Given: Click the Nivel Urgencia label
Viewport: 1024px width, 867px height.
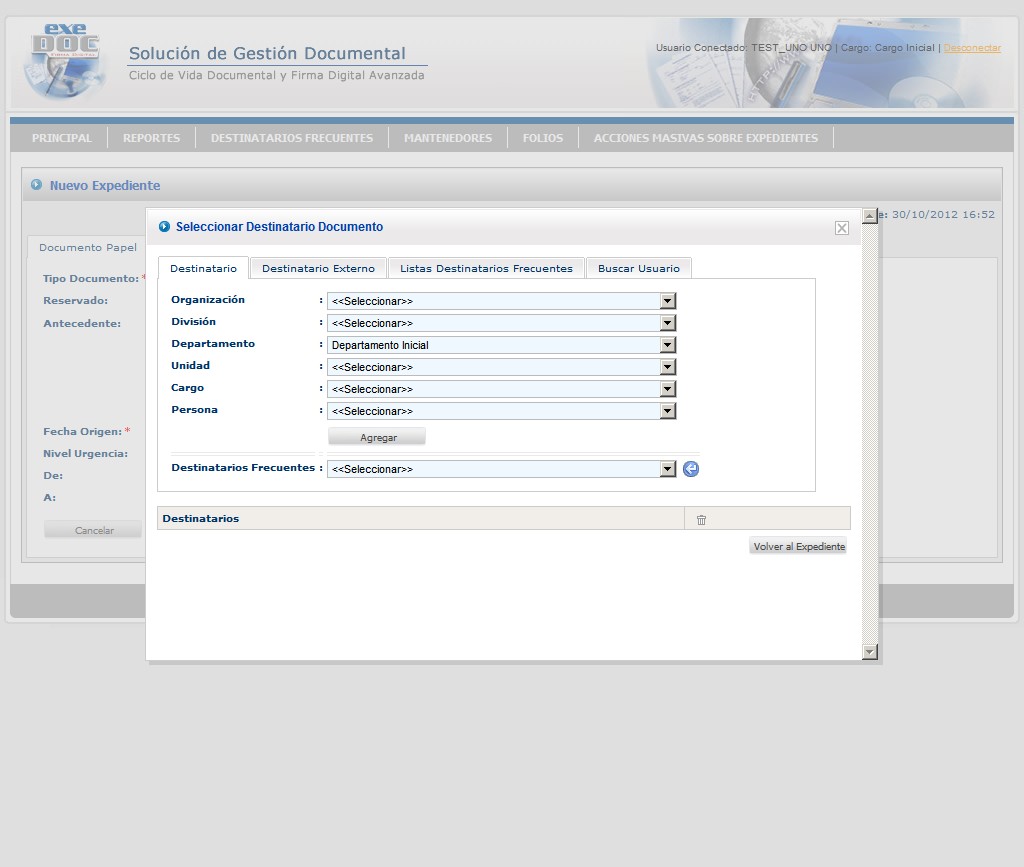Looking at the screenshot, I should click(86, 454).
